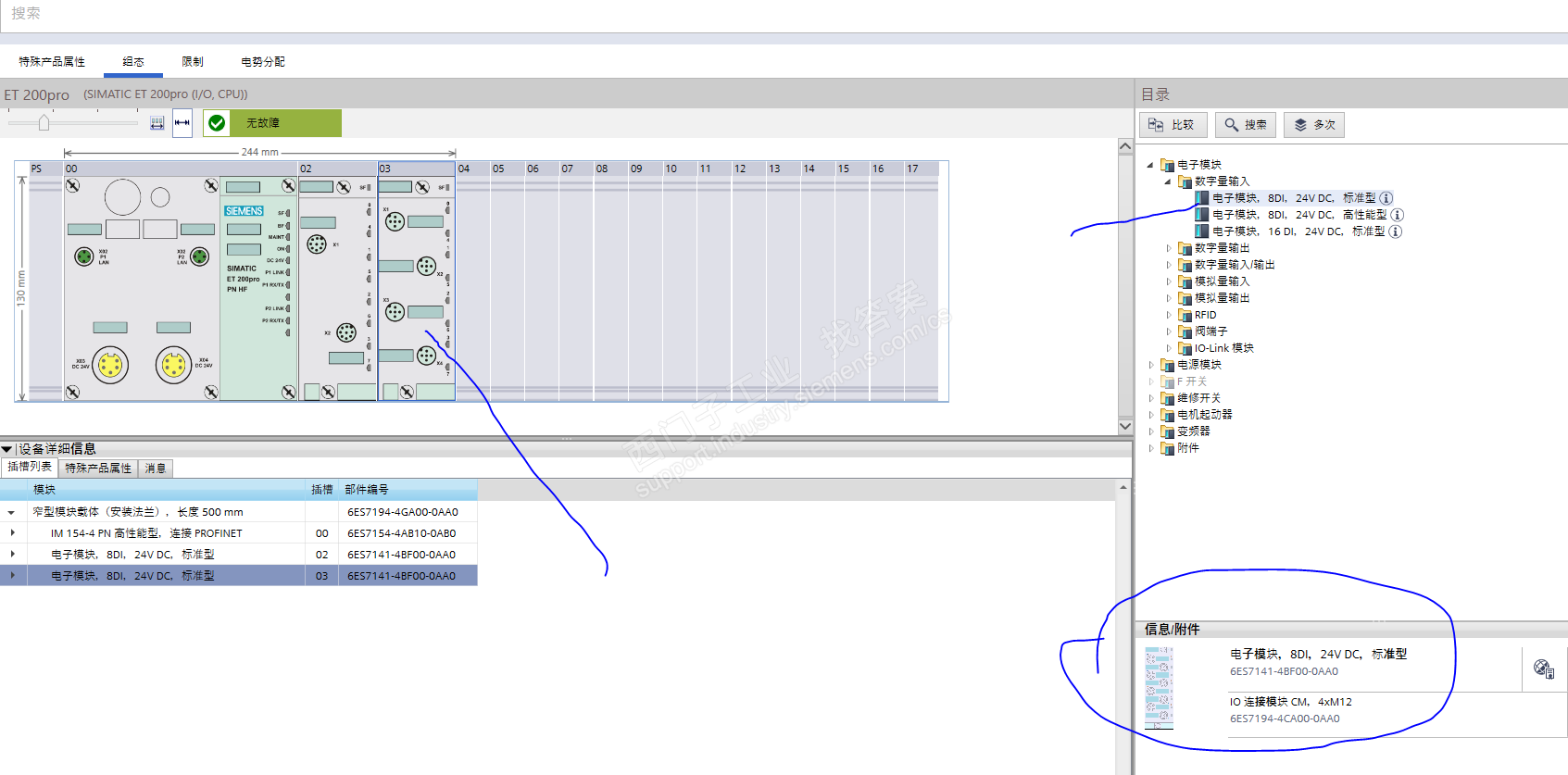Click the catalog 搜索 button
The image size is (1568, 775).
click(x=1246, y=125)
